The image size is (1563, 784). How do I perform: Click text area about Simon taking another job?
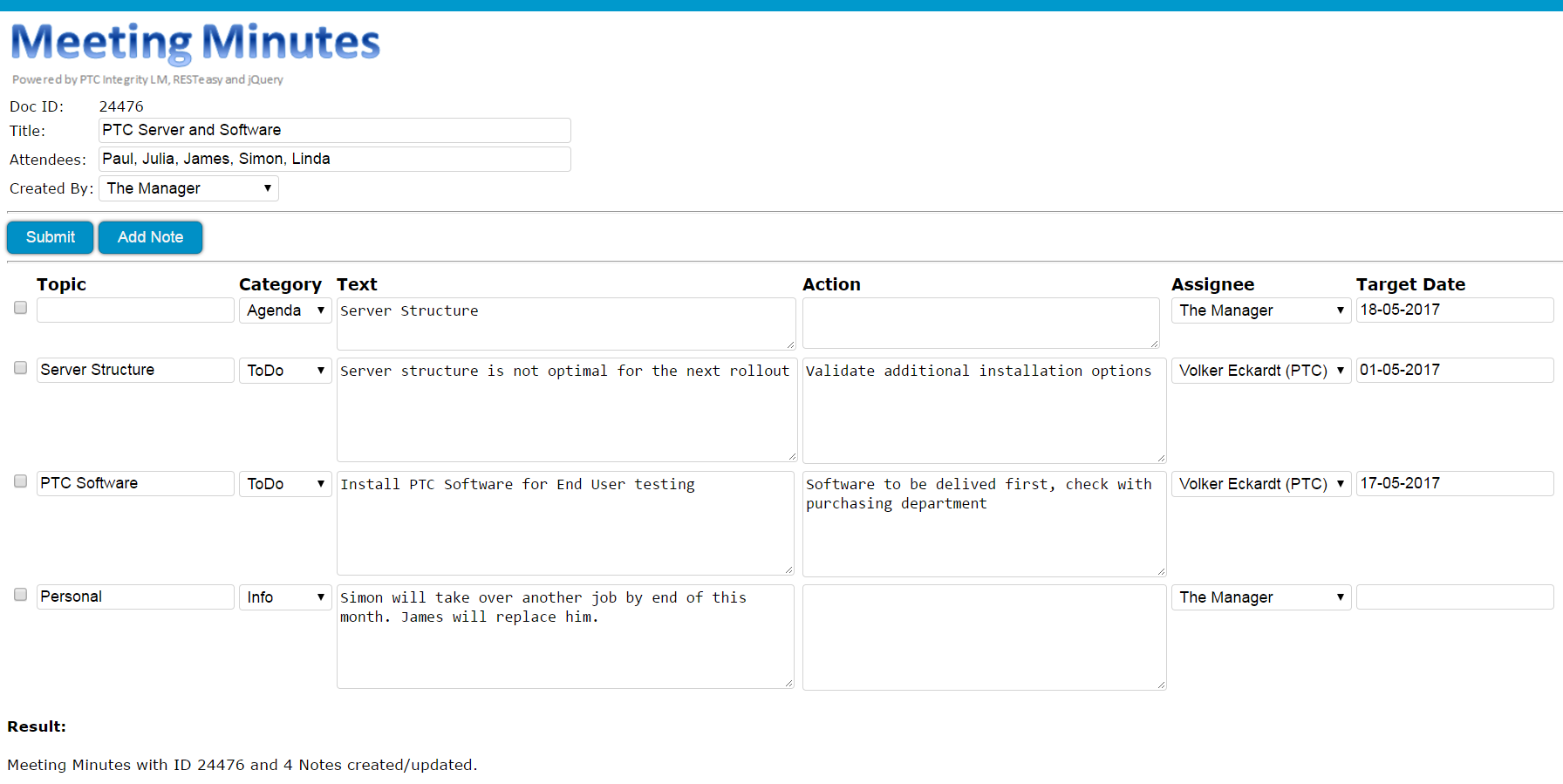pyautogui.click(x=565, y=637)
